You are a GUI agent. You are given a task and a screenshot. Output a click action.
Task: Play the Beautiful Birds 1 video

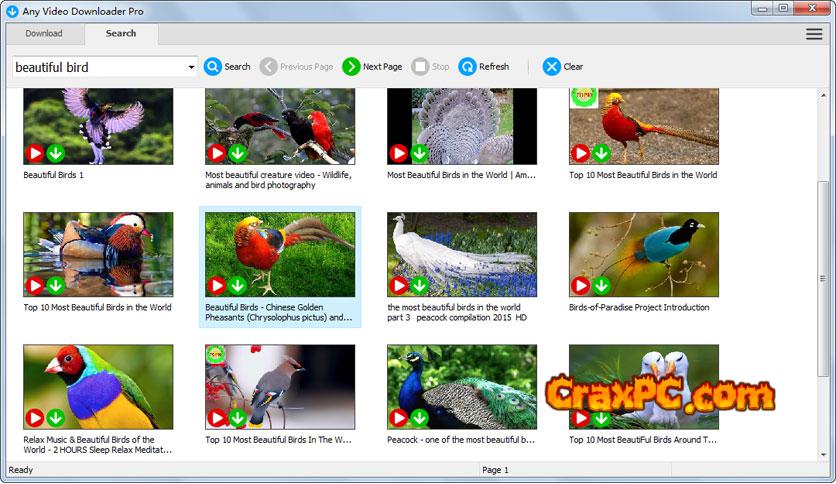(x=34, y=153)
